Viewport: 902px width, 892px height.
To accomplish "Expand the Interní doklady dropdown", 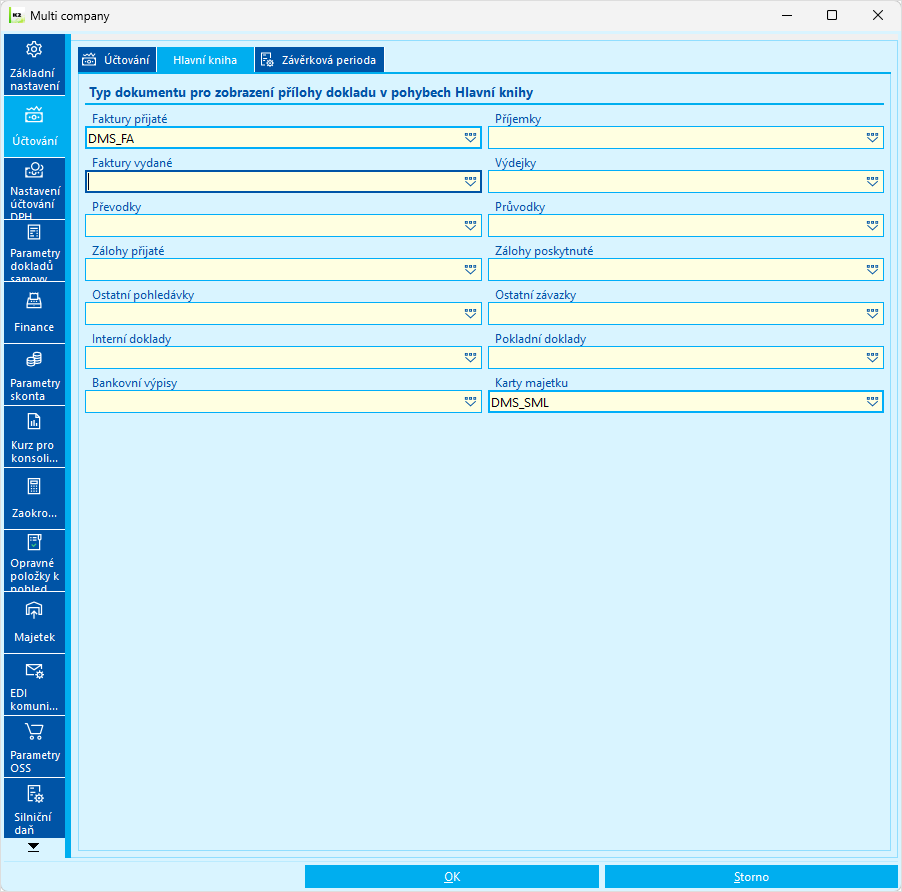I will (470, 358).
